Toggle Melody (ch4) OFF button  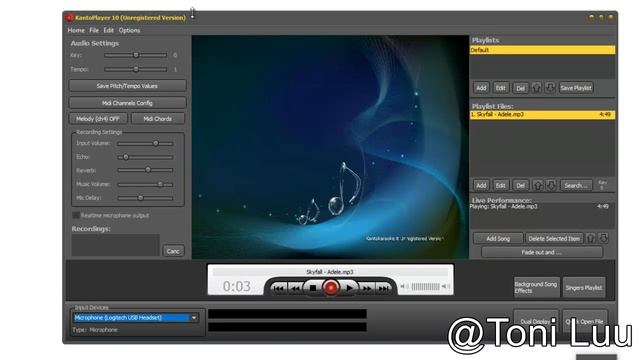pos(98,119)
